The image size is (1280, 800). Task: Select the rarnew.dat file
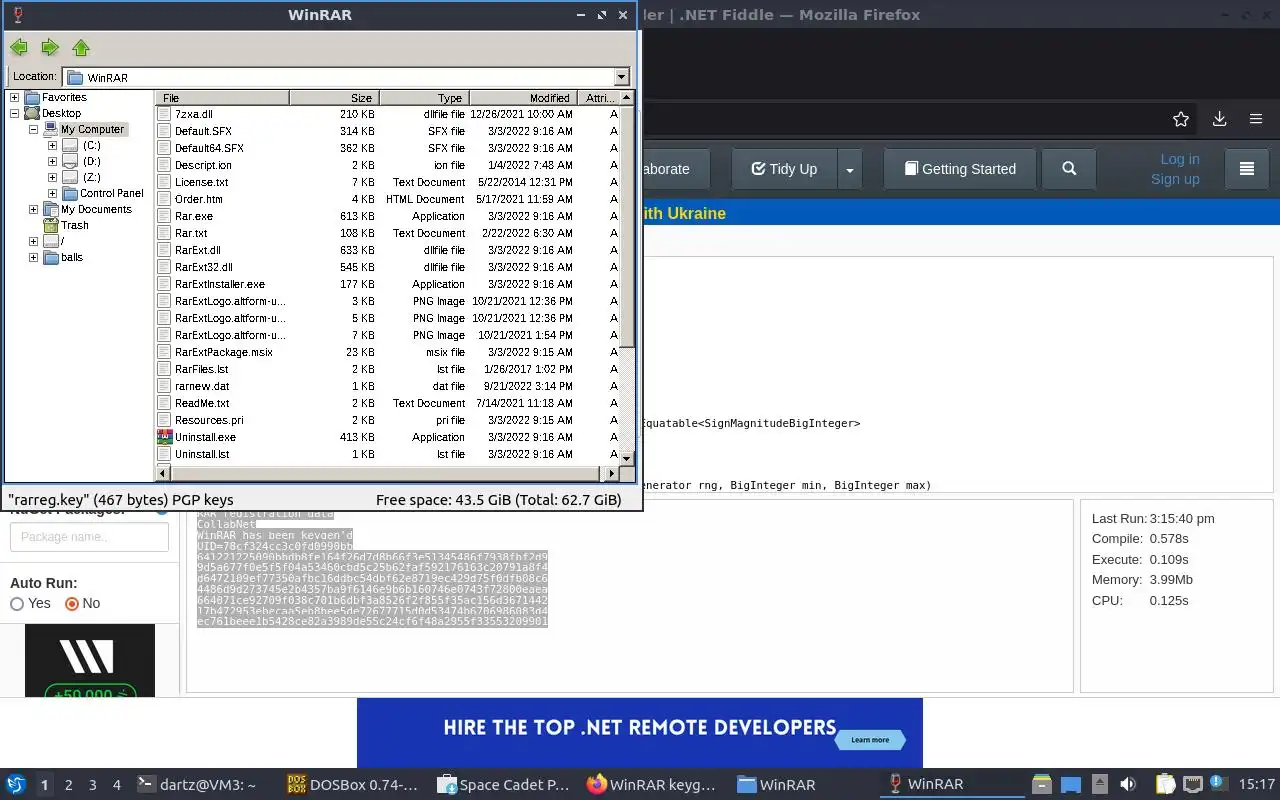201,386
